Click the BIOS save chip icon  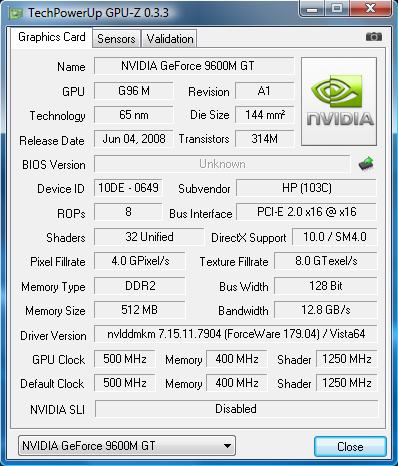[366, 164]
